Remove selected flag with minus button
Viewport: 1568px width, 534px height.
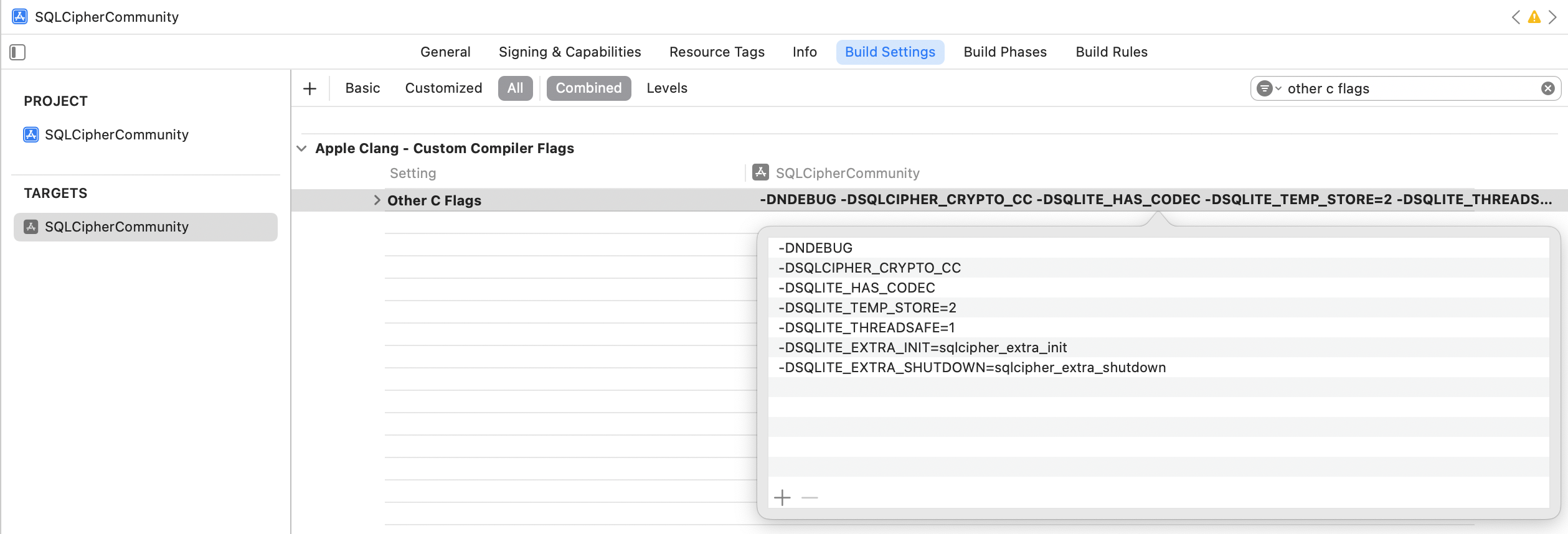[810, 497]
